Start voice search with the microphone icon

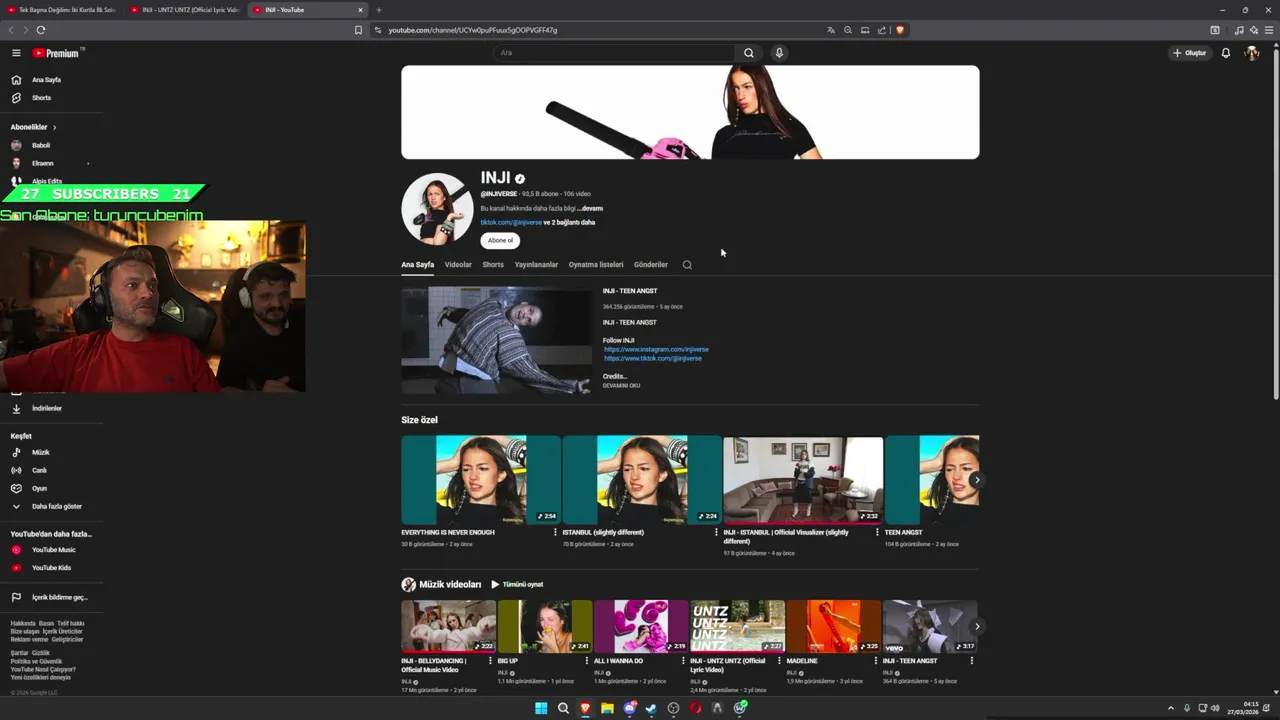click(x=779, y=53)
